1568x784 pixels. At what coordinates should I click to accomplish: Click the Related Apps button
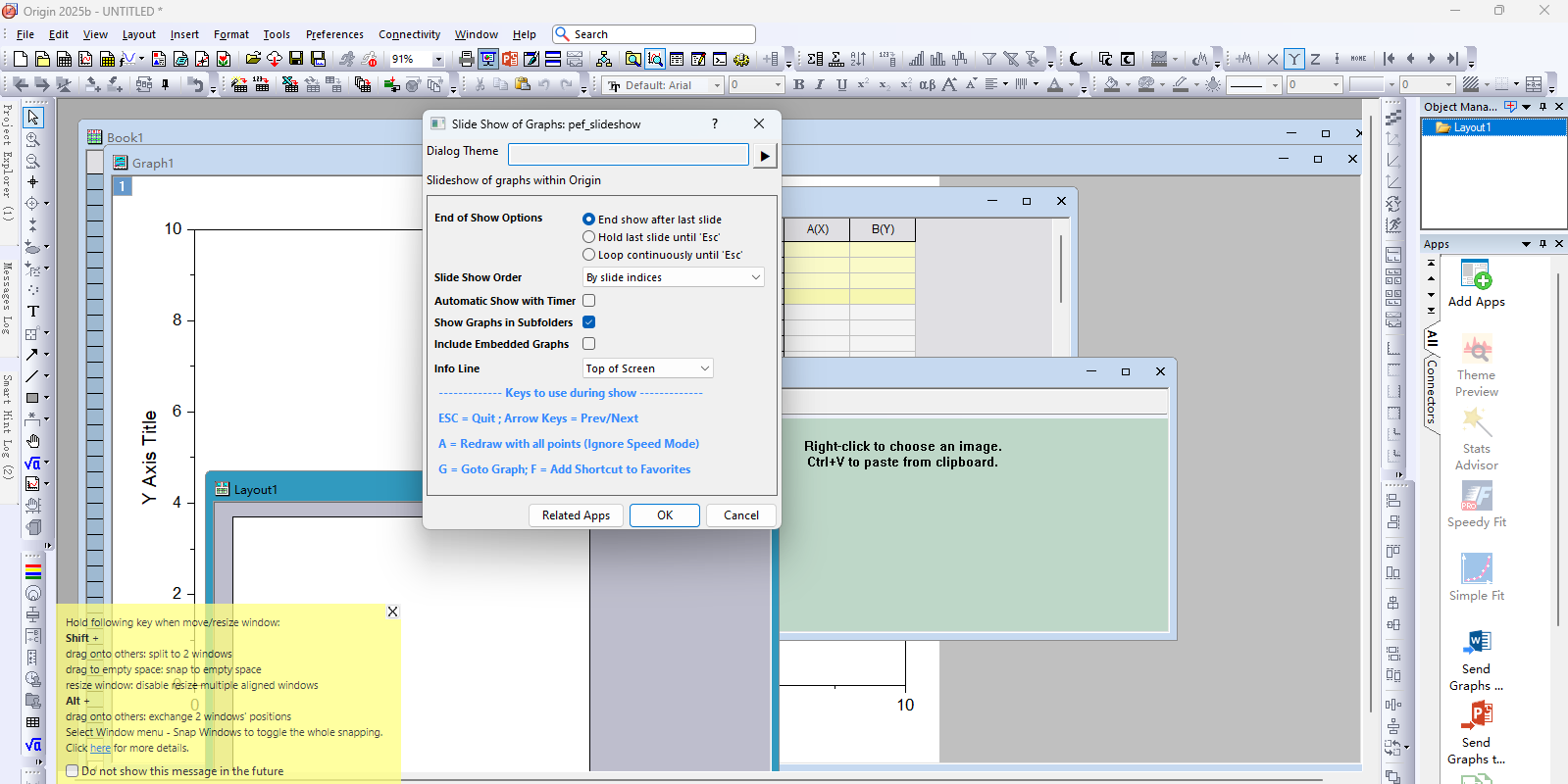(x=576, y=515)
